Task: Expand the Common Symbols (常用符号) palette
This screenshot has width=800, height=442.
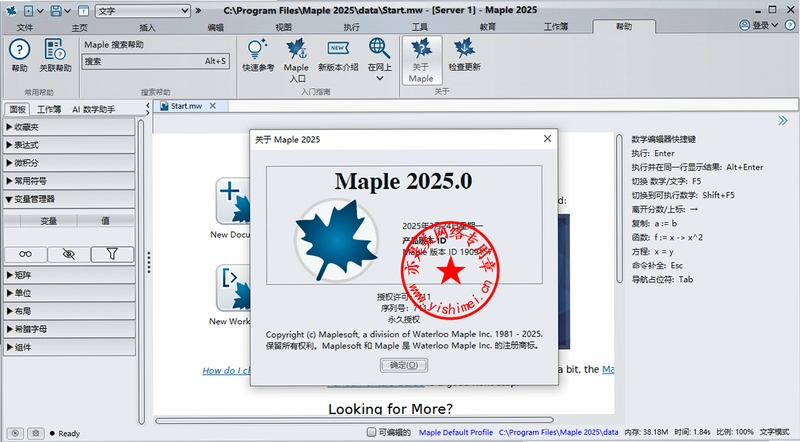Action: click(x=69, y=181)
